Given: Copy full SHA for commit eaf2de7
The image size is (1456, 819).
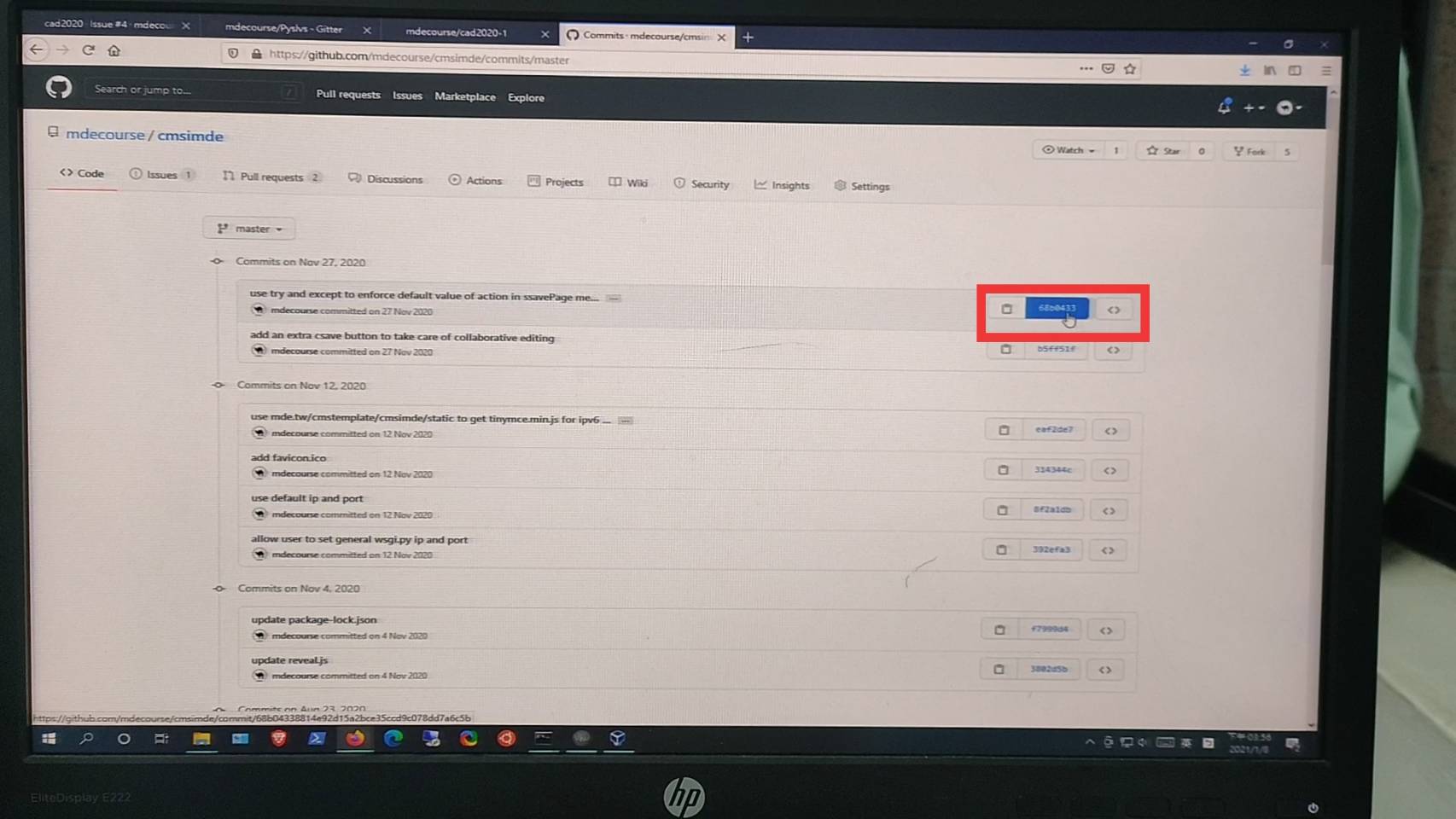Looking at the screenshot, I should (1004, 430).
